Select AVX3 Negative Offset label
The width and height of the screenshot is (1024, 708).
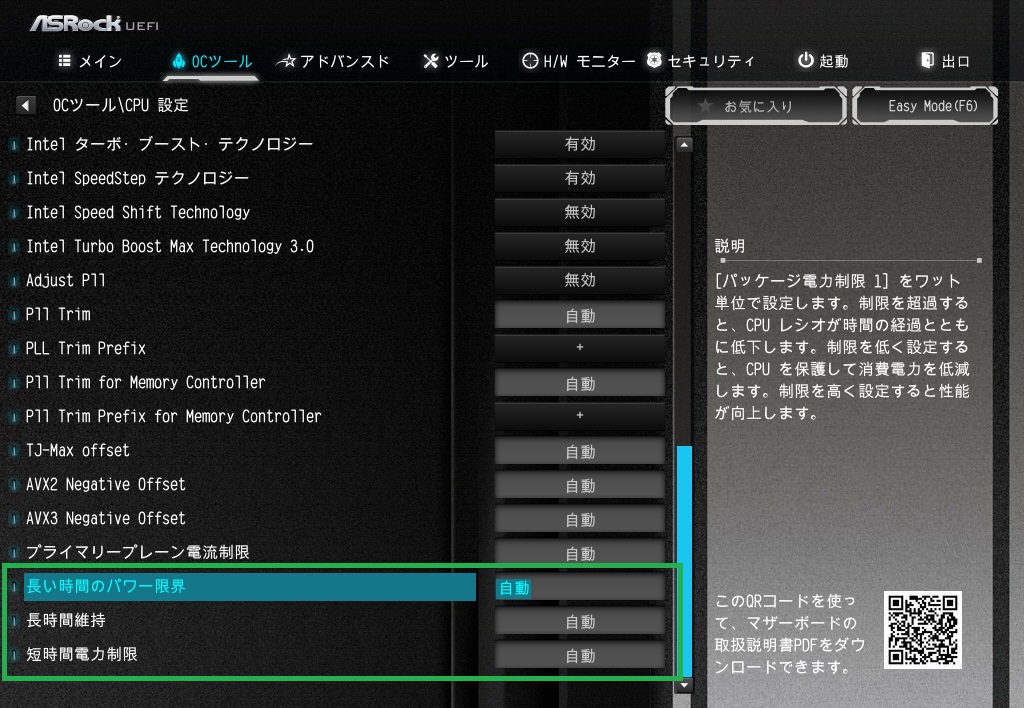click(x=106, y=518)
